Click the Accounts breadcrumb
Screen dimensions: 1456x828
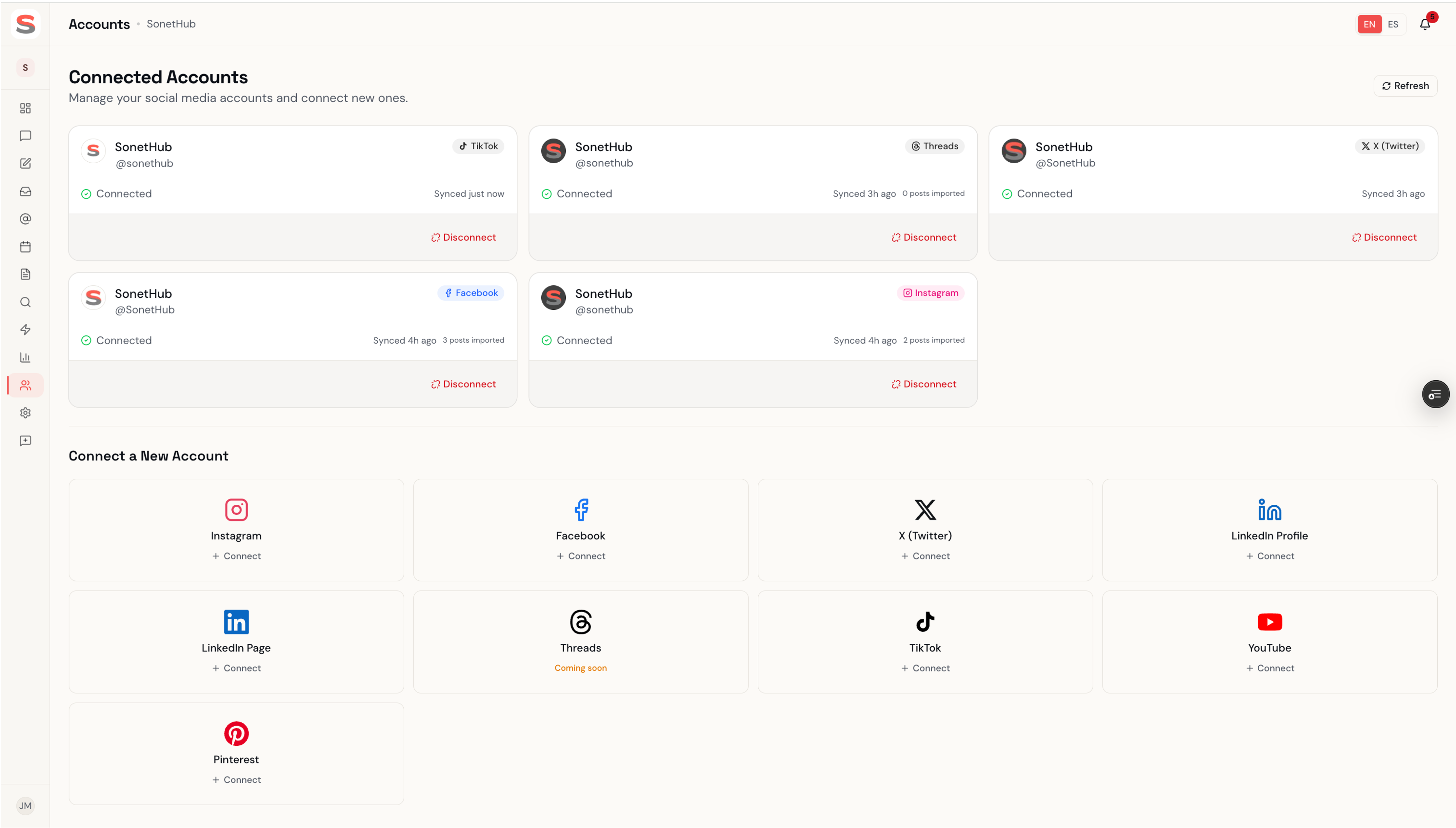[x=99, y=24]
